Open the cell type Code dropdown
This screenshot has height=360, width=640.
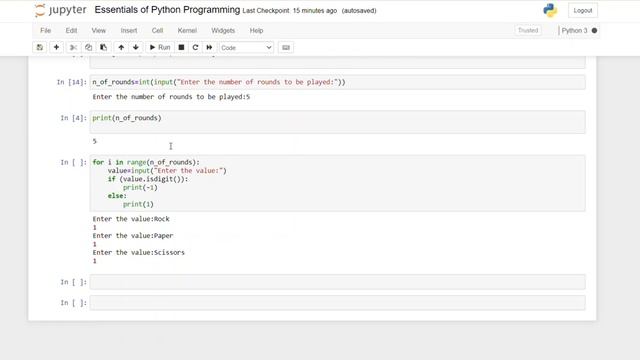246,48
